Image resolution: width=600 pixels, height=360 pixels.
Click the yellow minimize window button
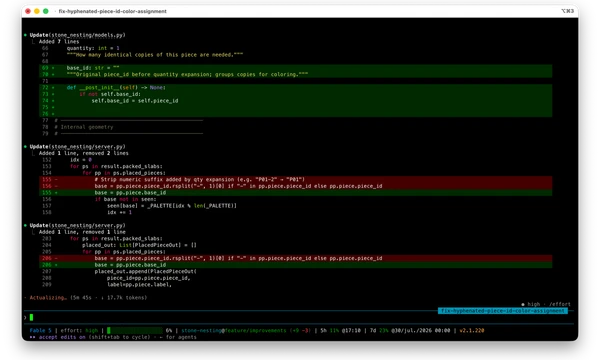pos(37,11)
